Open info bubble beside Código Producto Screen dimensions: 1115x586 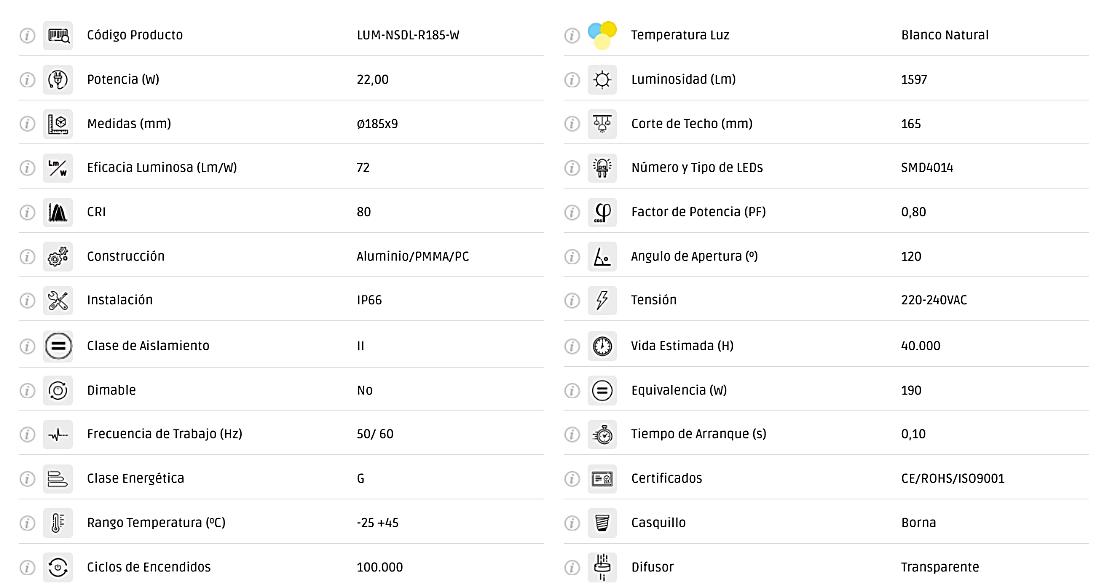point(27,35)
